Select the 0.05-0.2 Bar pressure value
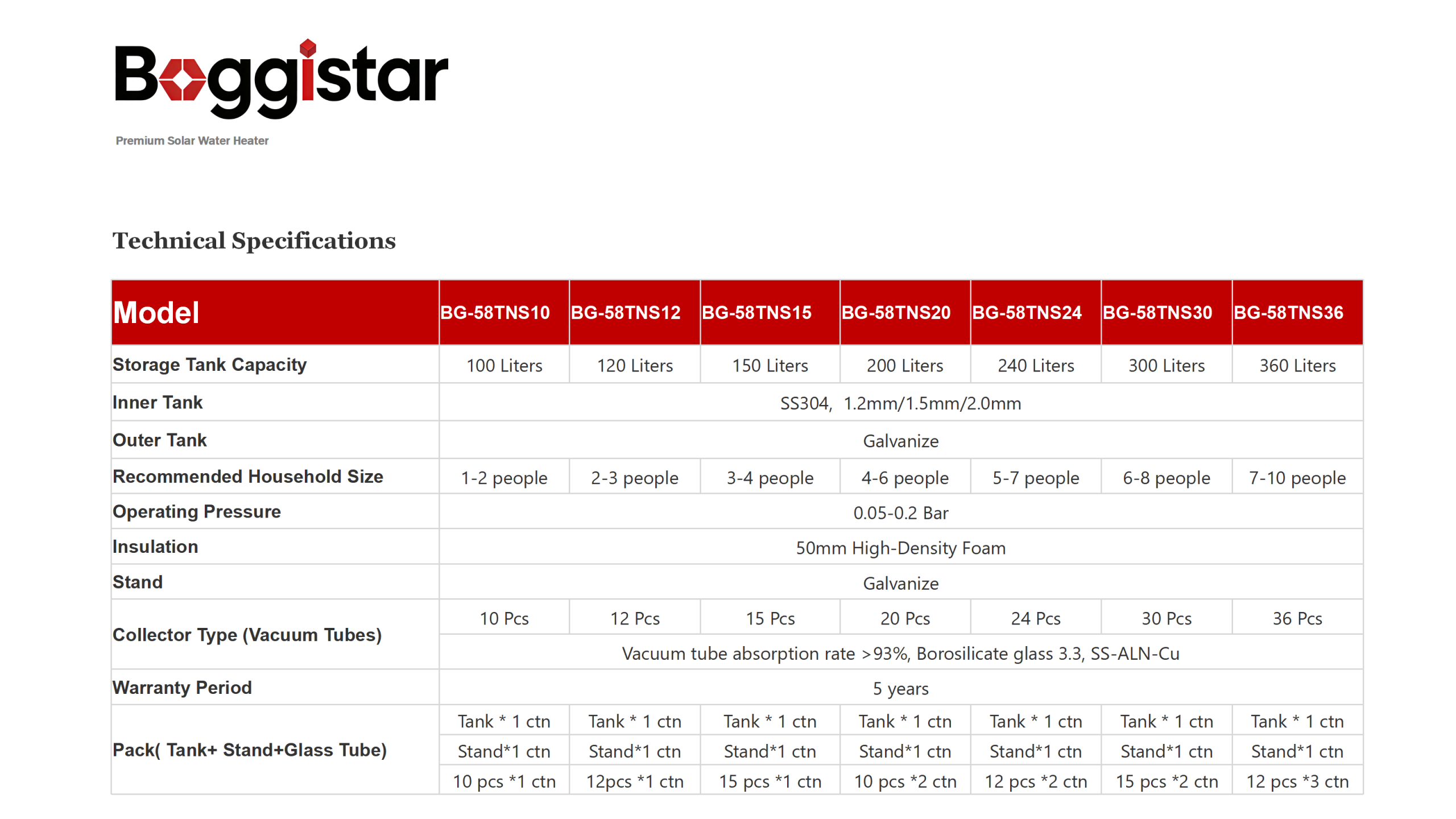 pos(900,513)
